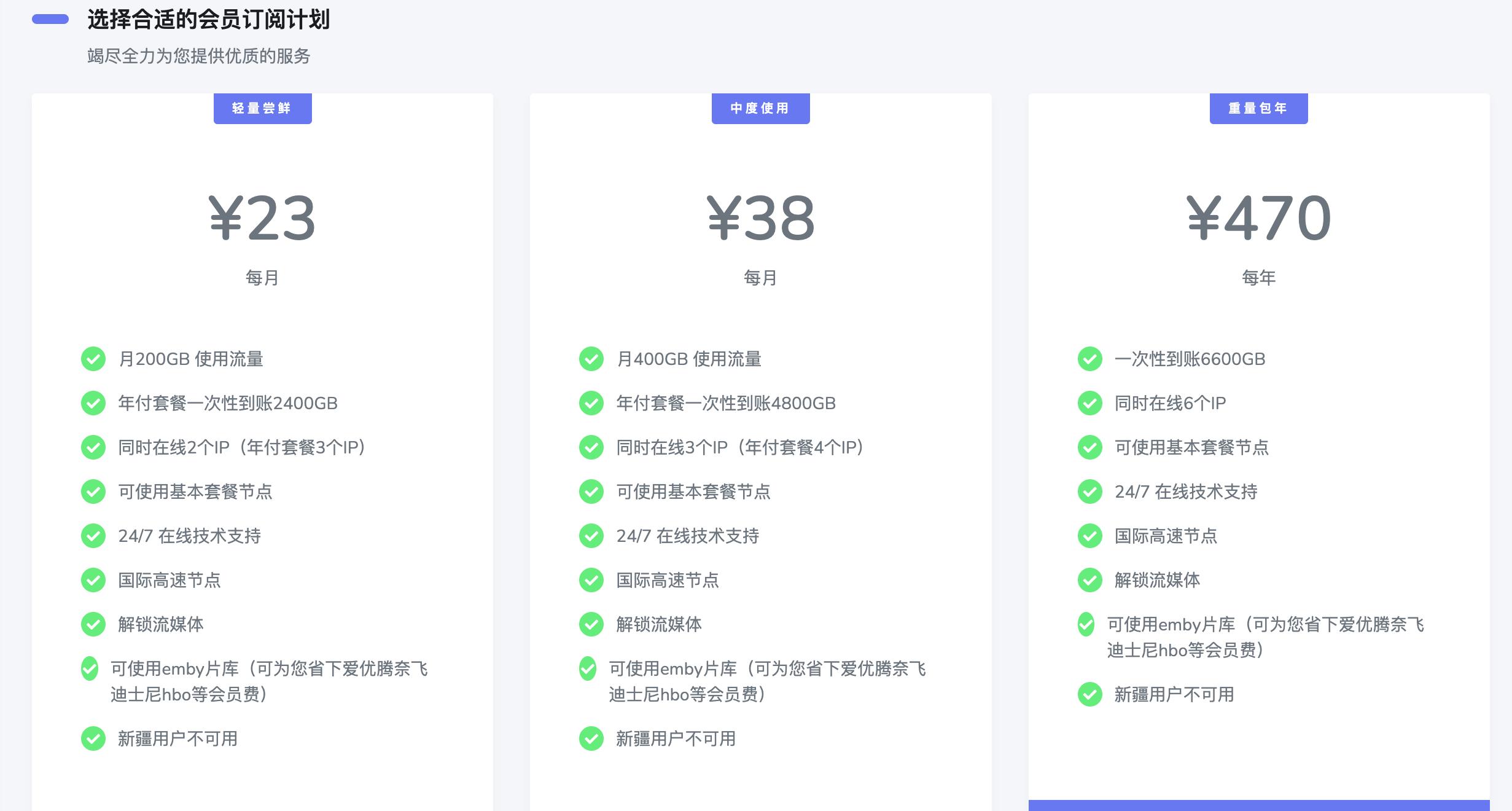This screenshot has height=811, width=1512.
Task: Click 可使用基本套餐节点 check icon in ¥23 plan
Action: [x=93, y=492]
